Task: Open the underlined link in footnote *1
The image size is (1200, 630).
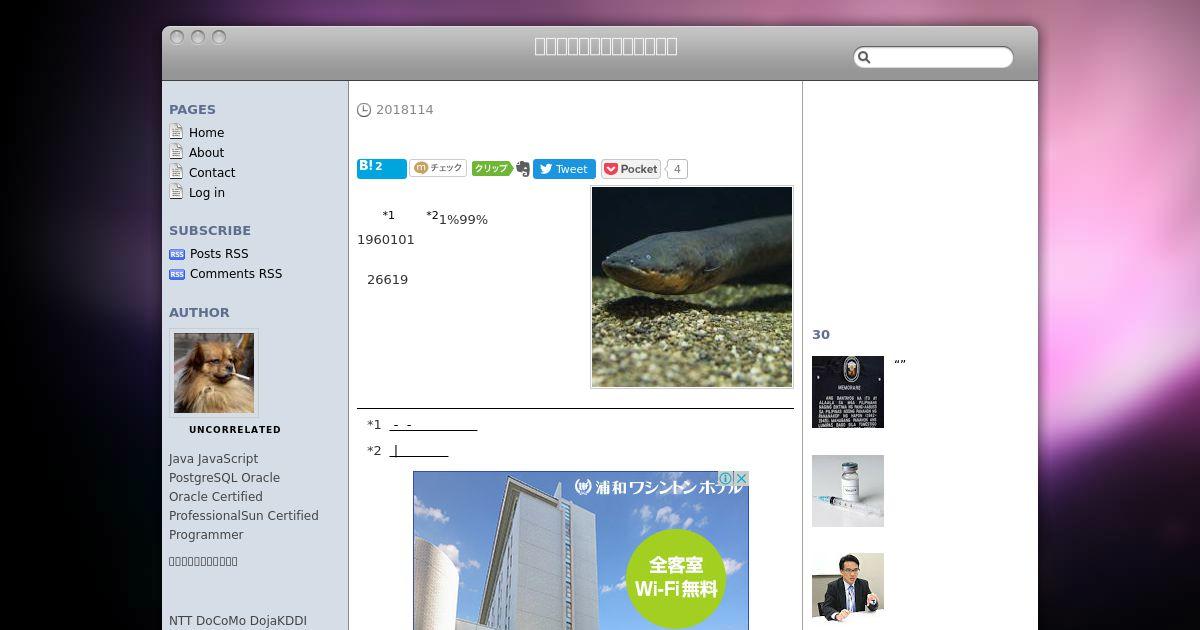Action: point(433,425)
